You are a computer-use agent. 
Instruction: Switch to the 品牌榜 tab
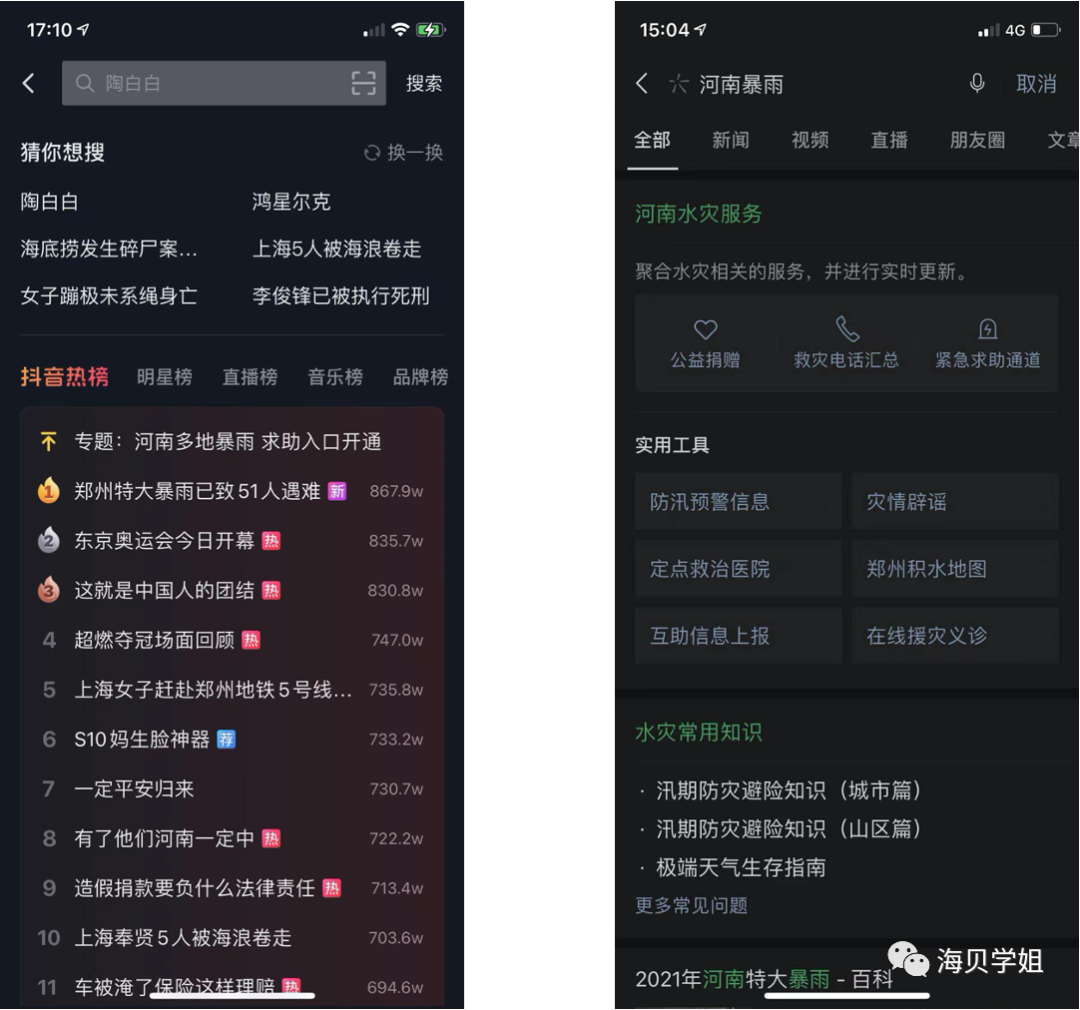[x=420, y=377]
